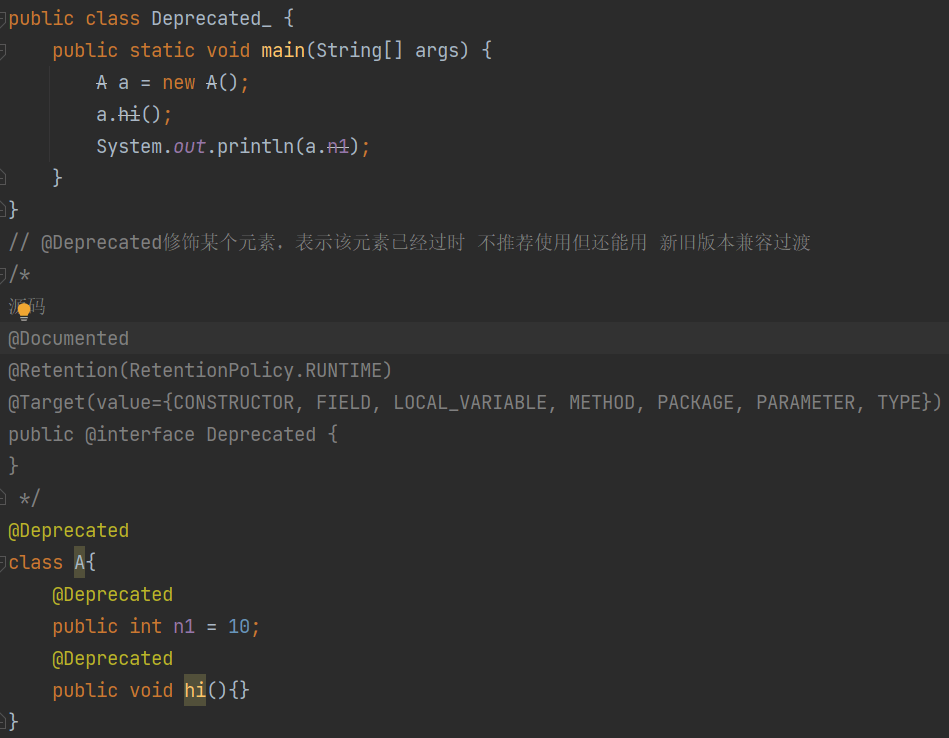Click the Deprecated_ class name
949x738 pixels.
(x=211, y=19)
